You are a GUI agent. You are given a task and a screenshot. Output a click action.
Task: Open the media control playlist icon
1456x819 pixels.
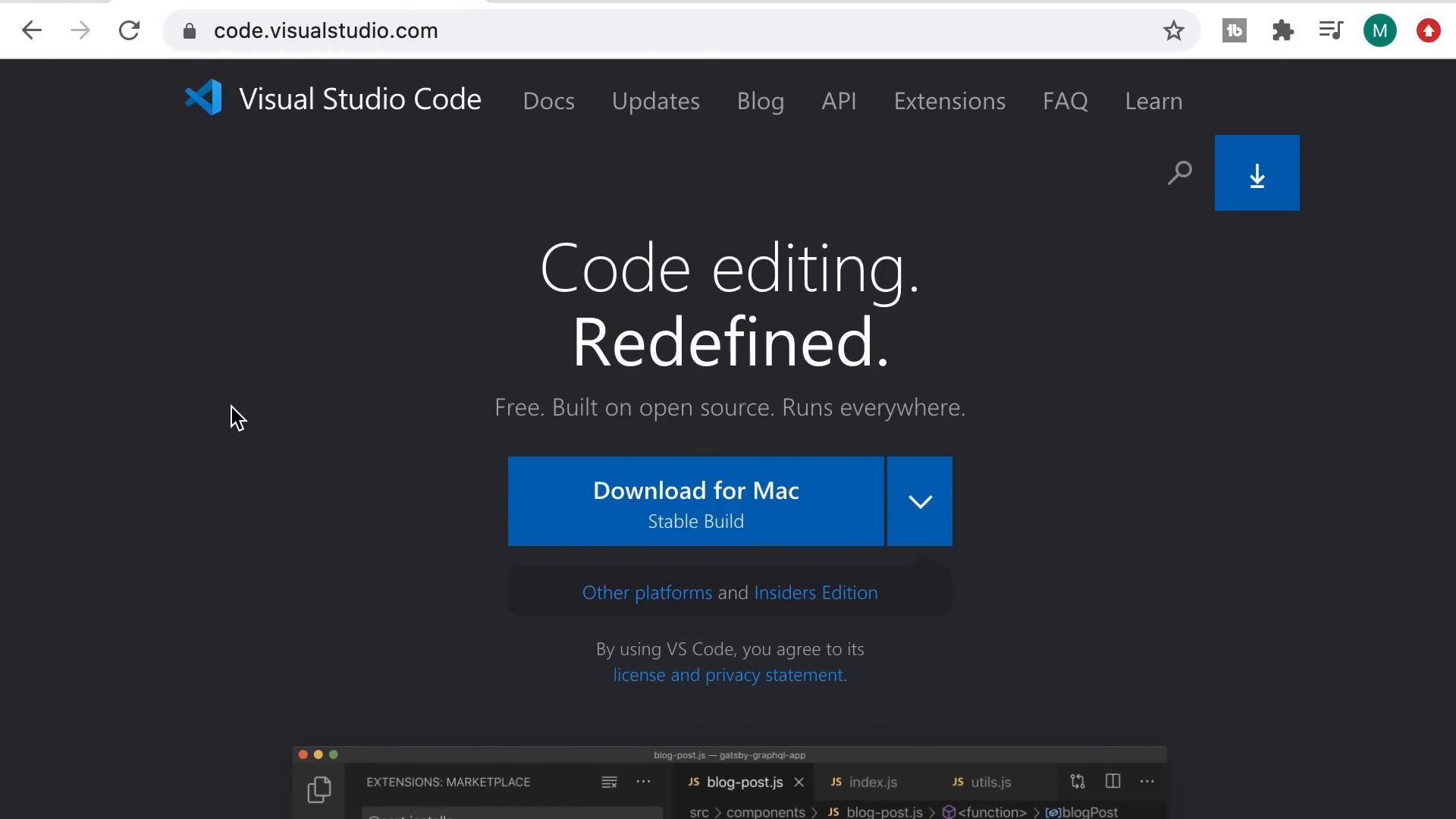pyautogui.click(x=1332, y=30)
